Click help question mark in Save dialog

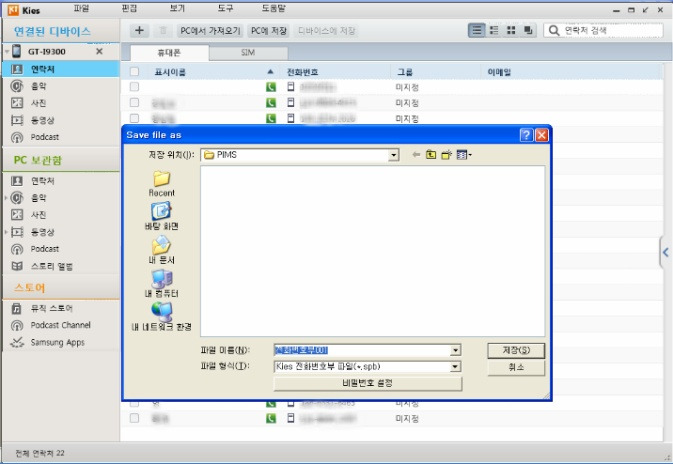pos(526,135)
